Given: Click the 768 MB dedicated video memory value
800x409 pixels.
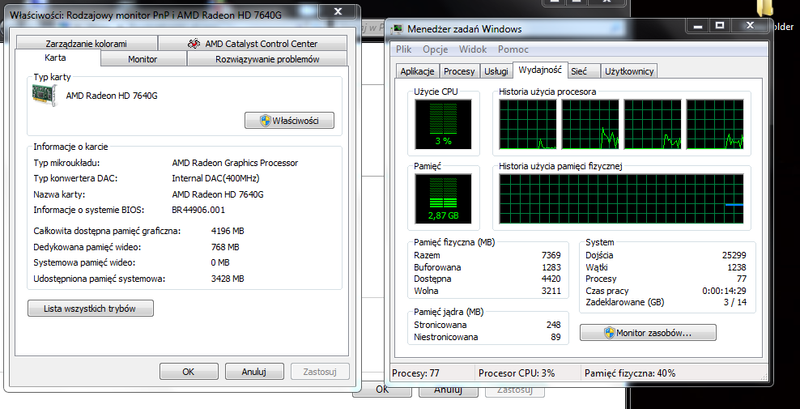Looking at the screenshot, I should (x=225, y=247).
